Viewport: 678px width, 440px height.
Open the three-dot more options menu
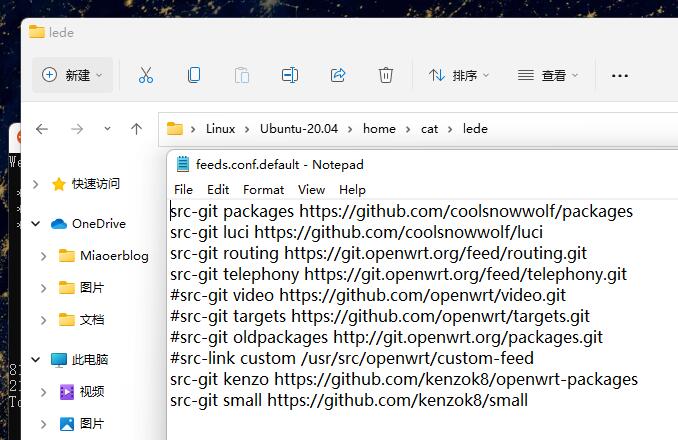click(620, 76)
